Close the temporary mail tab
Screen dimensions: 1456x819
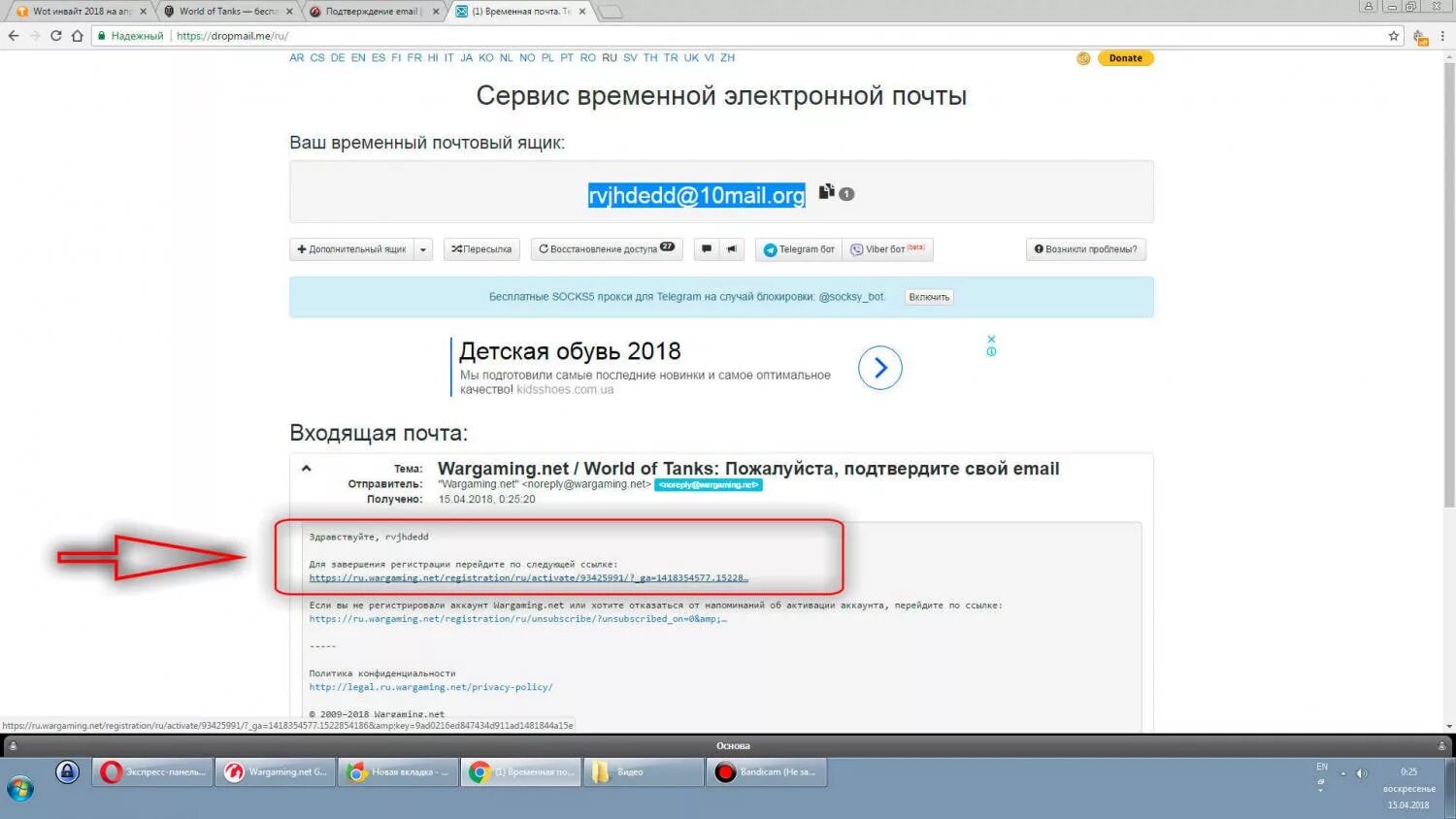click(582, 12)
